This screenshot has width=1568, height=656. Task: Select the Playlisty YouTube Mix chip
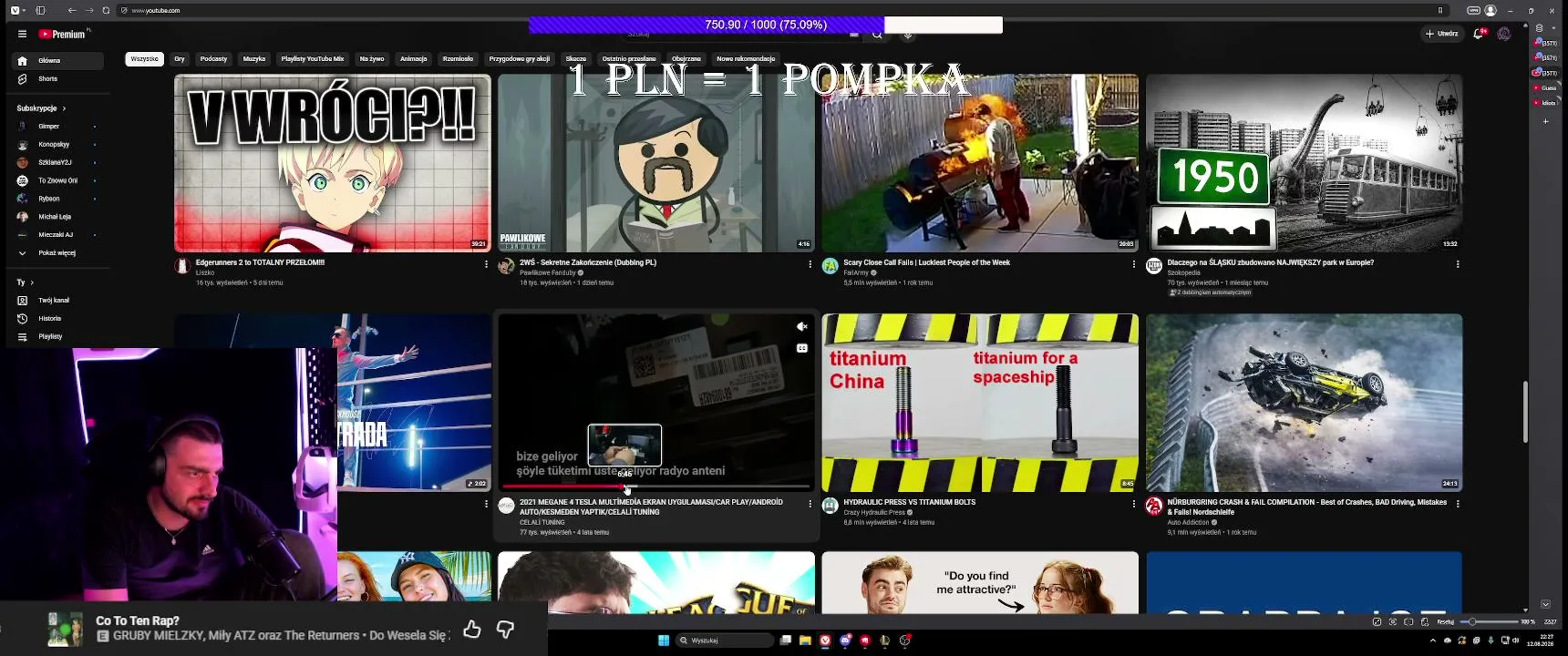tap(313, 58)
